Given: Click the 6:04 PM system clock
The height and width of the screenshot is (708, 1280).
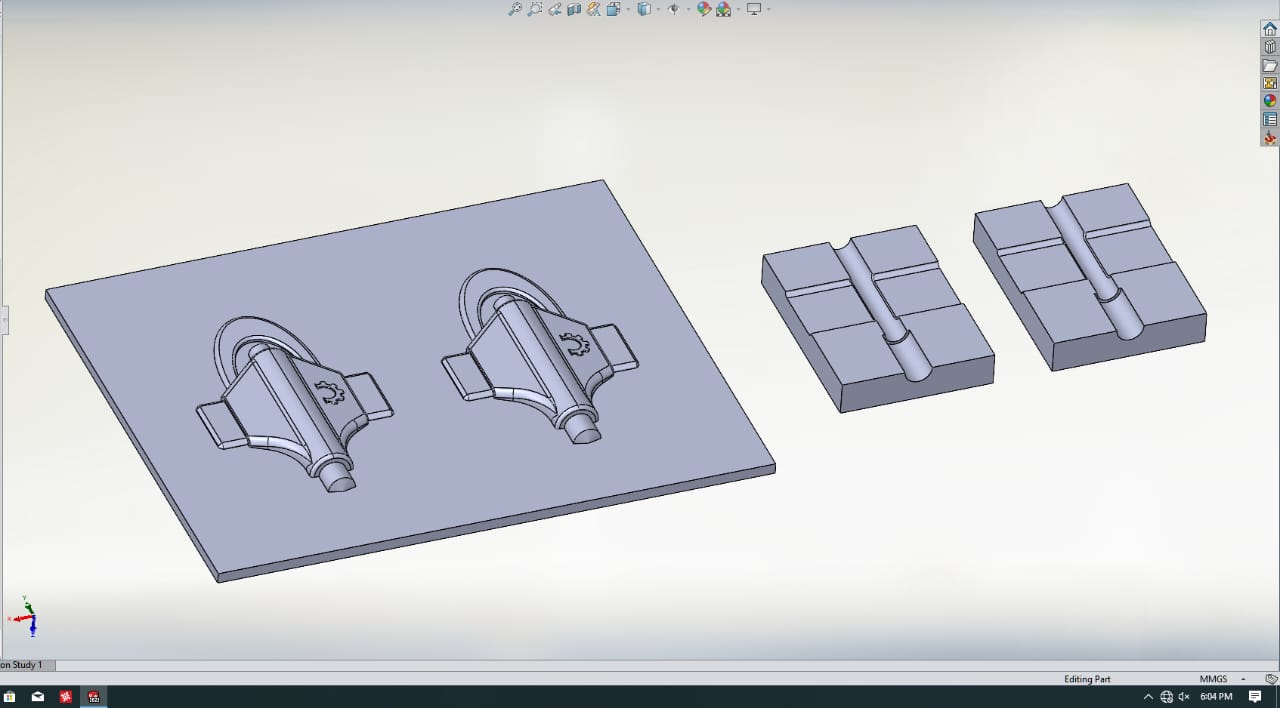Looking at the screenshot, I should tap(1216, 697).
